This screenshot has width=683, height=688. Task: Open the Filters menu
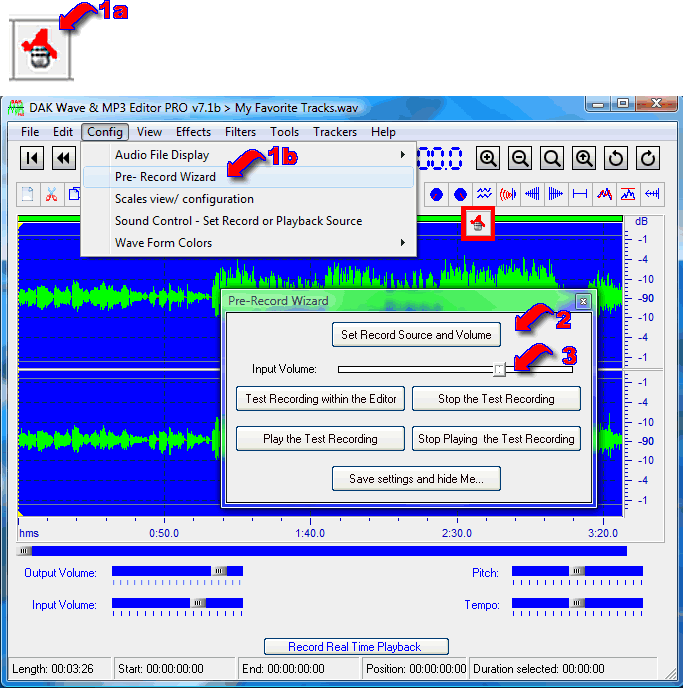240,132
